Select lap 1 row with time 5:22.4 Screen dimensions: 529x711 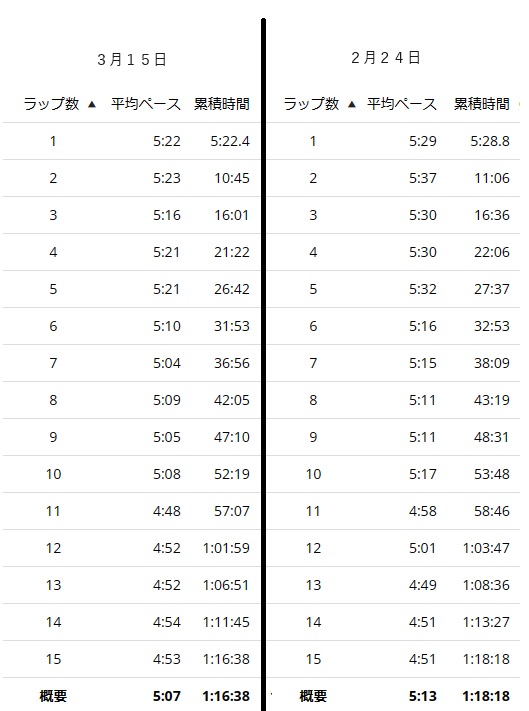(131, 141)
